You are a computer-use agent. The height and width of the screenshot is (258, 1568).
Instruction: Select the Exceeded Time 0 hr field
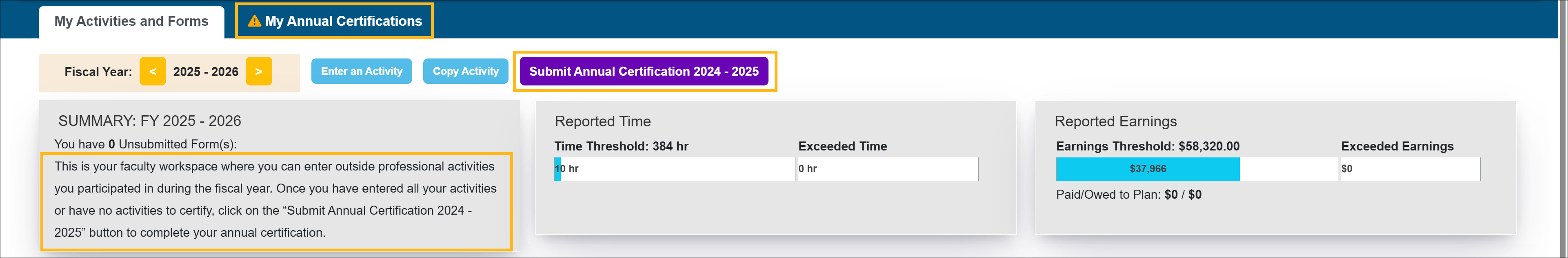coord(888,169)
